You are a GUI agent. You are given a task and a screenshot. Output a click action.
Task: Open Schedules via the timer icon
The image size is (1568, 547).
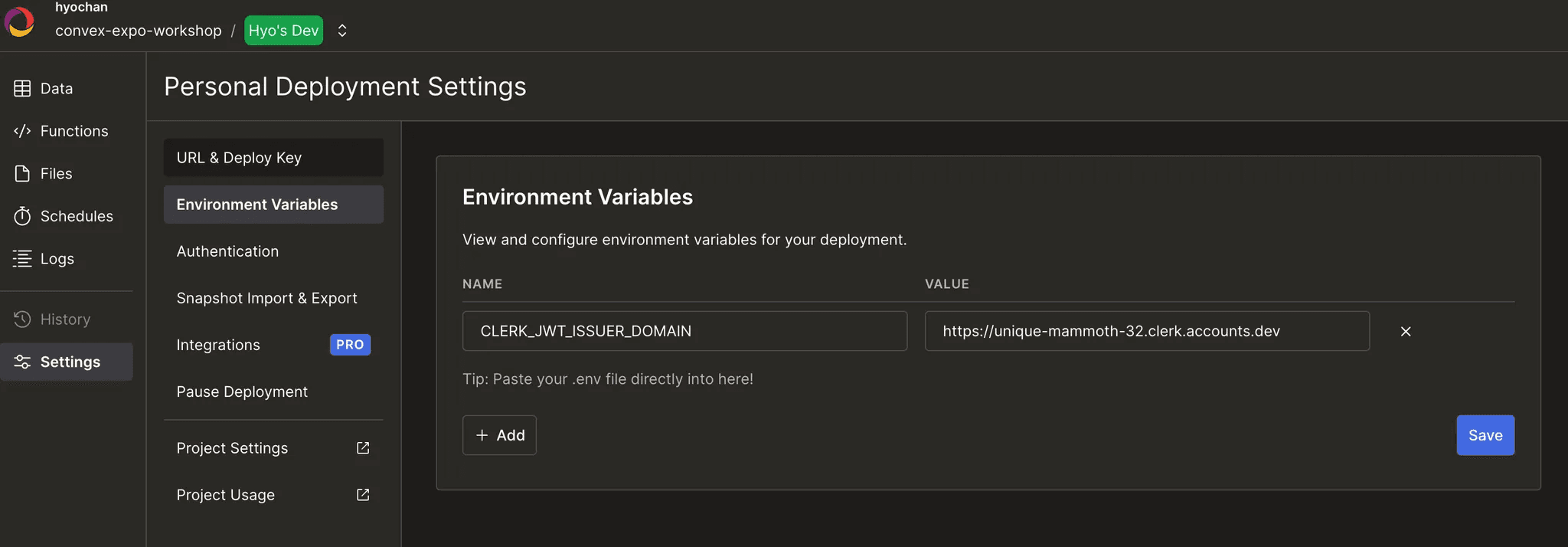pos(22,216)
